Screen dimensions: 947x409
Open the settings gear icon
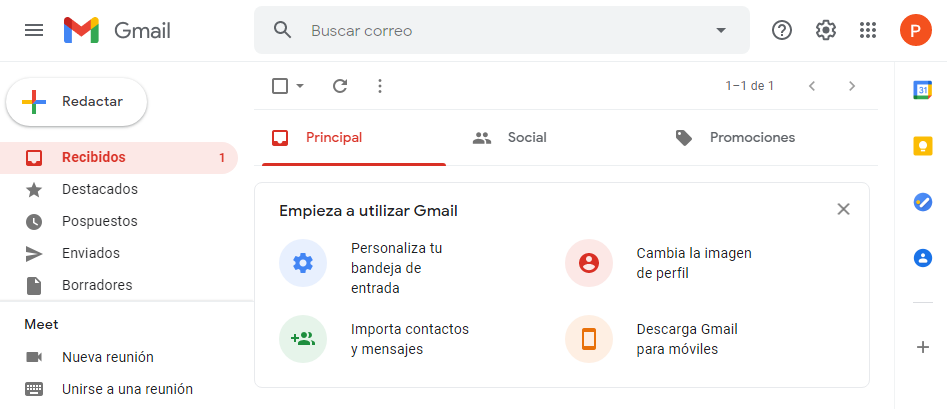tap(826, 30)
